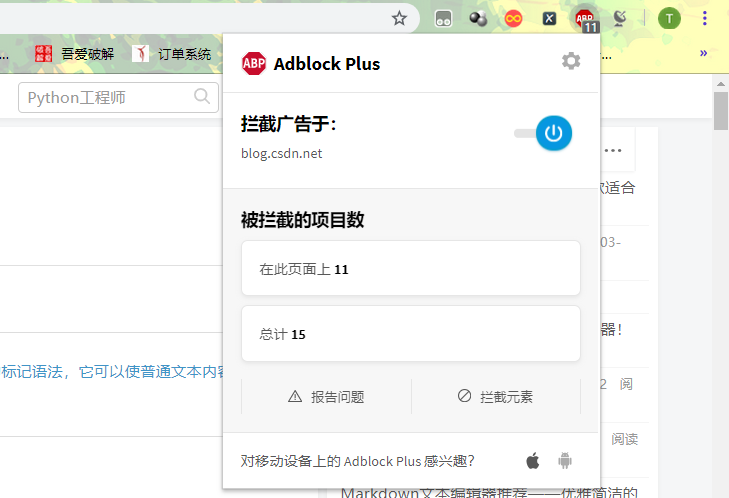Open the Android app link
Viewport: 729px width, 498px height.
[565, 461]
